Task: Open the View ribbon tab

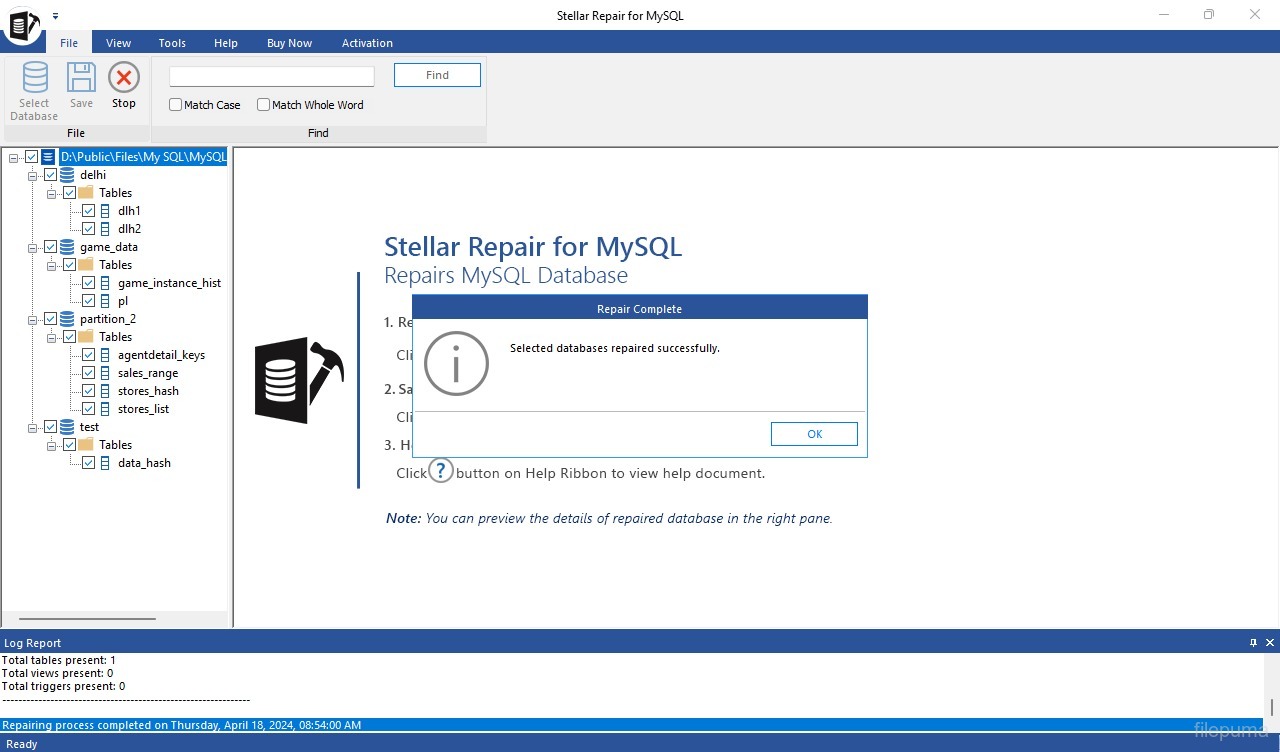Action: (x=119, y=43)
